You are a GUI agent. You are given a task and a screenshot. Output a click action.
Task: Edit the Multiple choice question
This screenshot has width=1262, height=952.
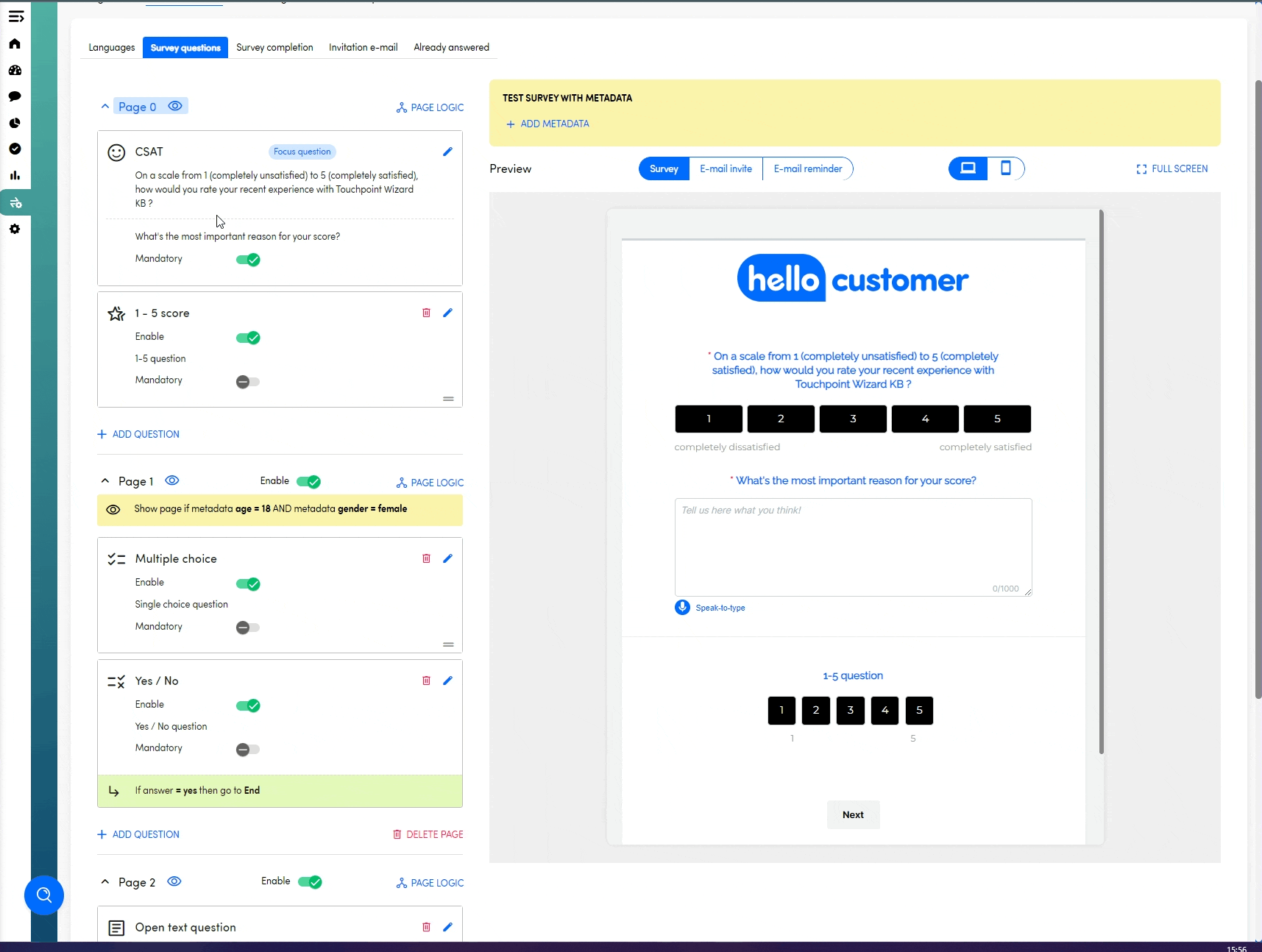tap(447, 558)
